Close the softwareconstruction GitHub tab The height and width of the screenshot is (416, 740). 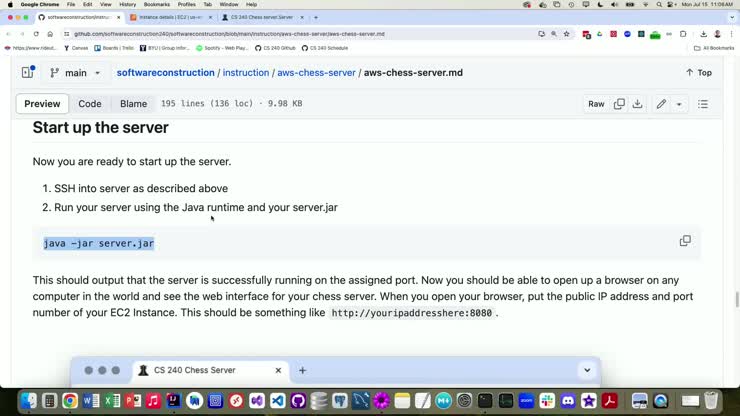(x=118, y=17)
